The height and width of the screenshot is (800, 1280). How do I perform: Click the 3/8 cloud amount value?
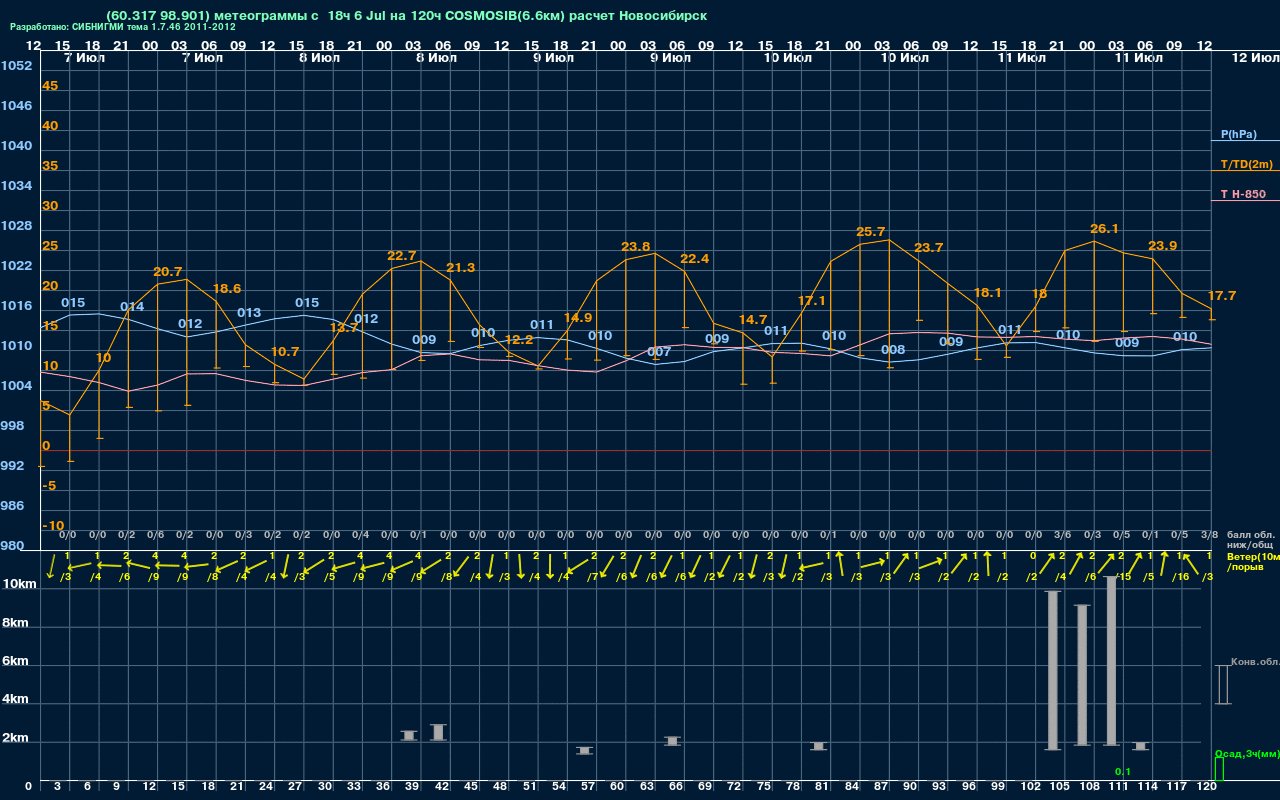pos(1209,535)
